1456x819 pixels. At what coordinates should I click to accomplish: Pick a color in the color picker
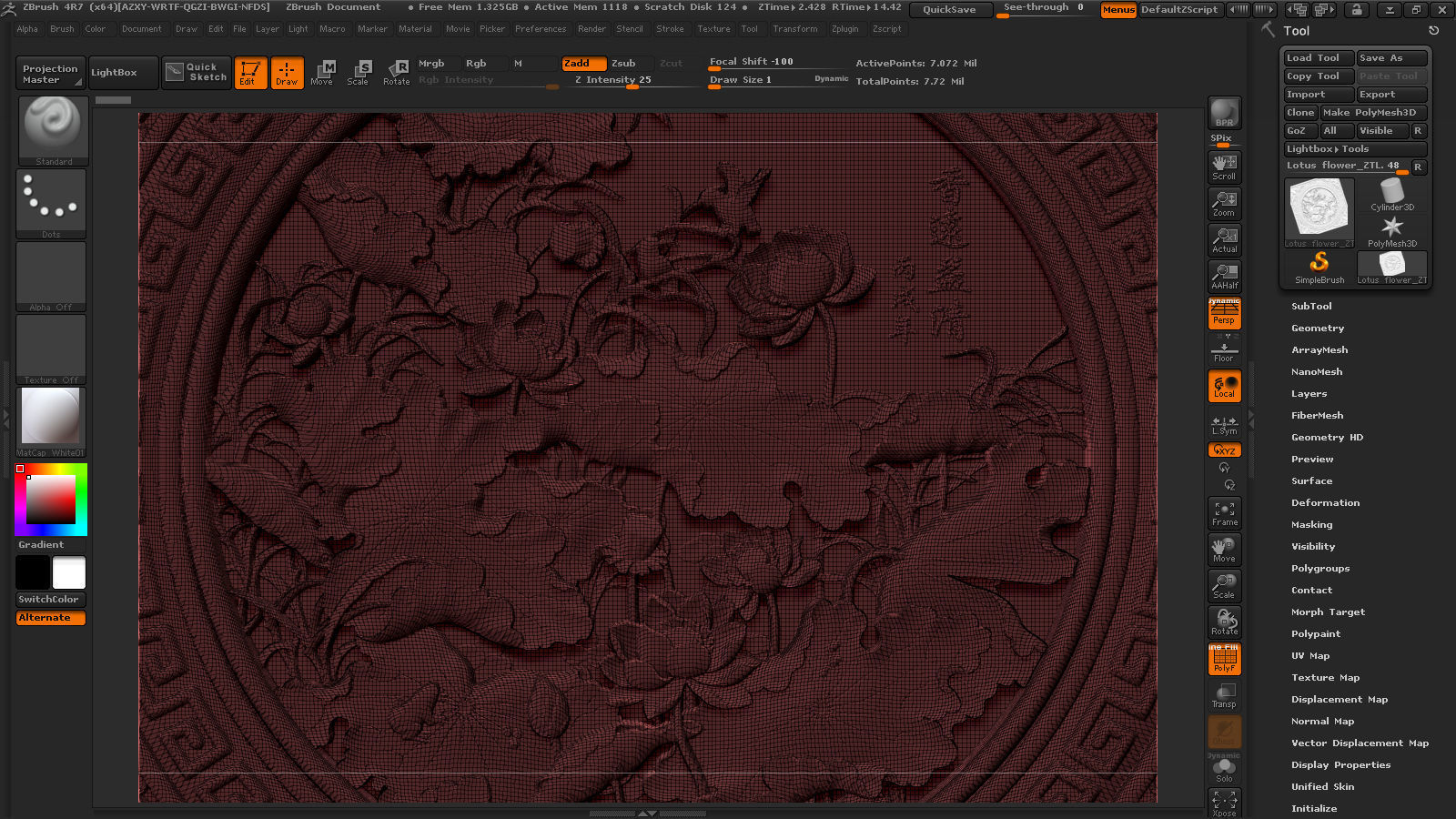click(x=51, y=500)
